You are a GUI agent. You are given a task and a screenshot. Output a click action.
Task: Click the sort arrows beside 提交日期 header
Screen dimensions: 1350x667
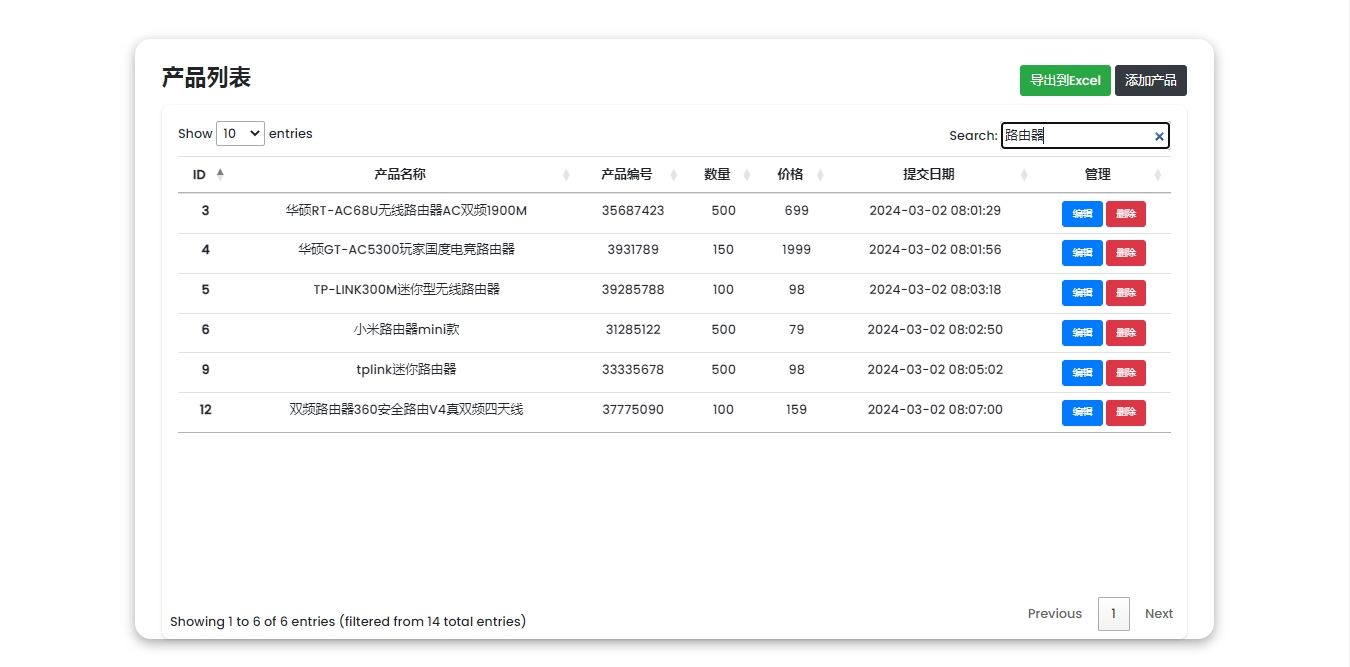[1024, 175]
